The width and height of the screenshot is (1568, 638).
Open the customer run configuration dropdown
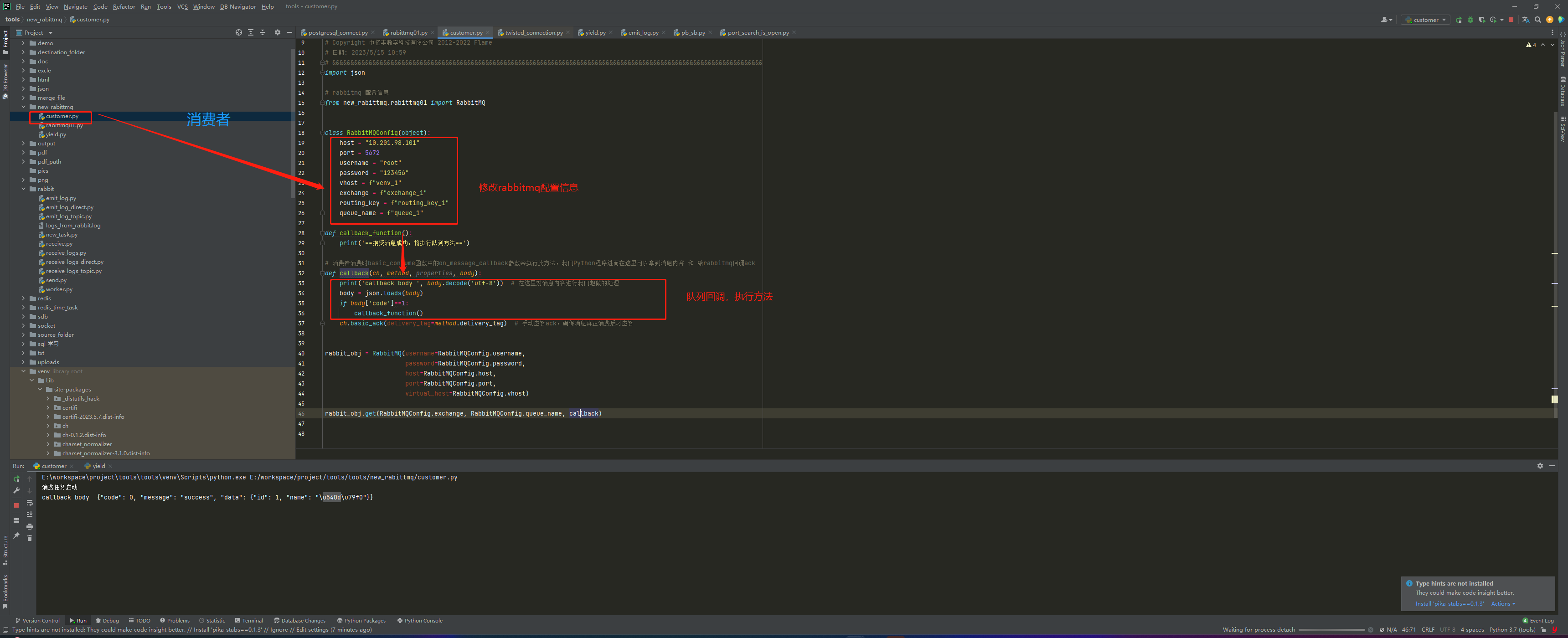(1426, 20)
